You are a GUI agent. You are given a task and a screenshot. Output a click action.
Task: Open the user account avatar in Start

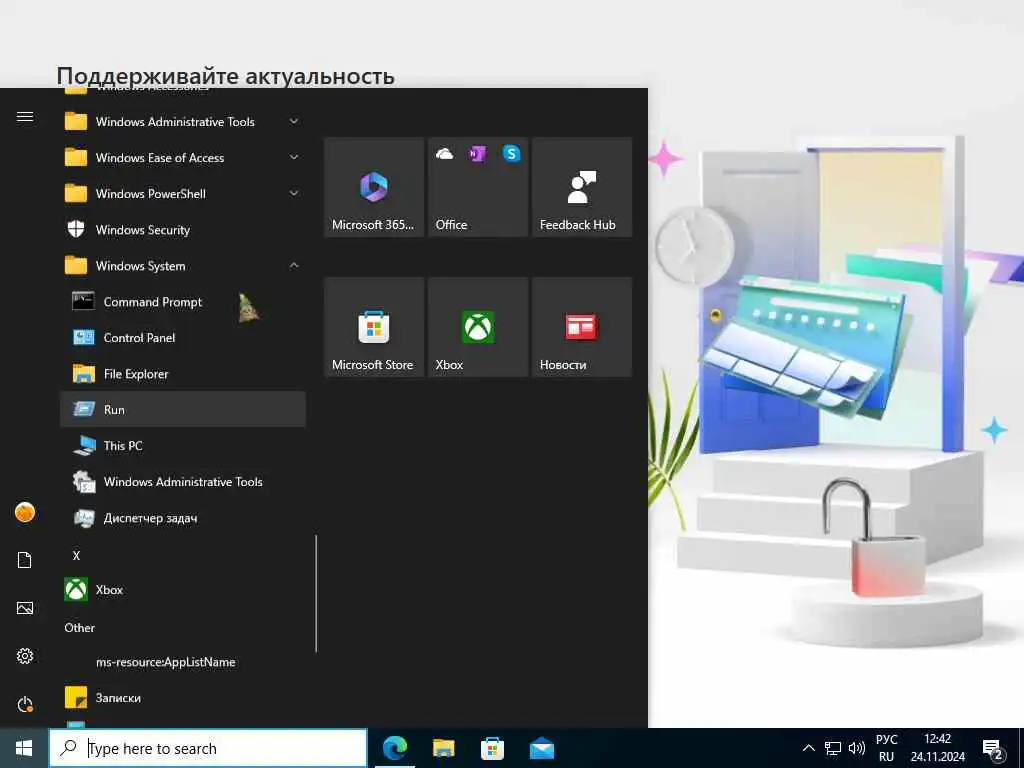point(25,513)
